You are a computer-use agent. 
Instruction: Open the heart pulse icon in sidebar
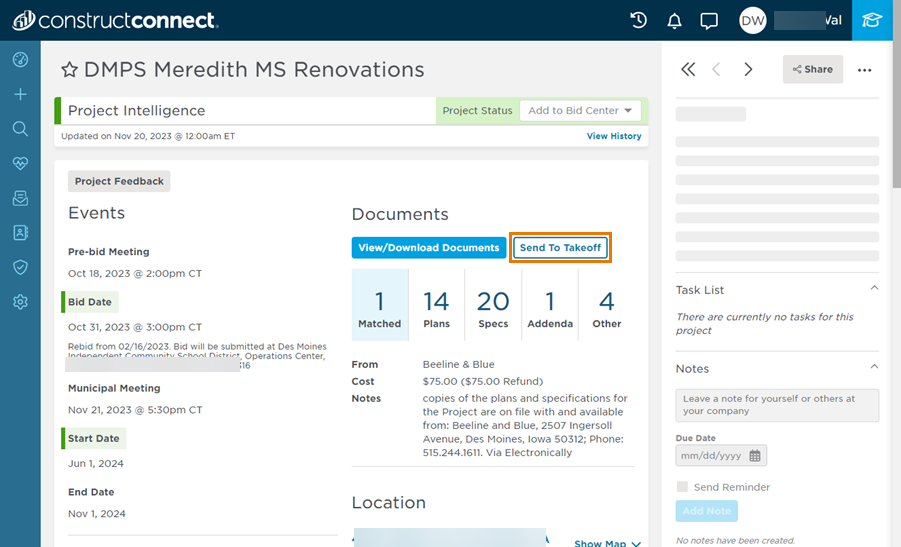[20, 163]
